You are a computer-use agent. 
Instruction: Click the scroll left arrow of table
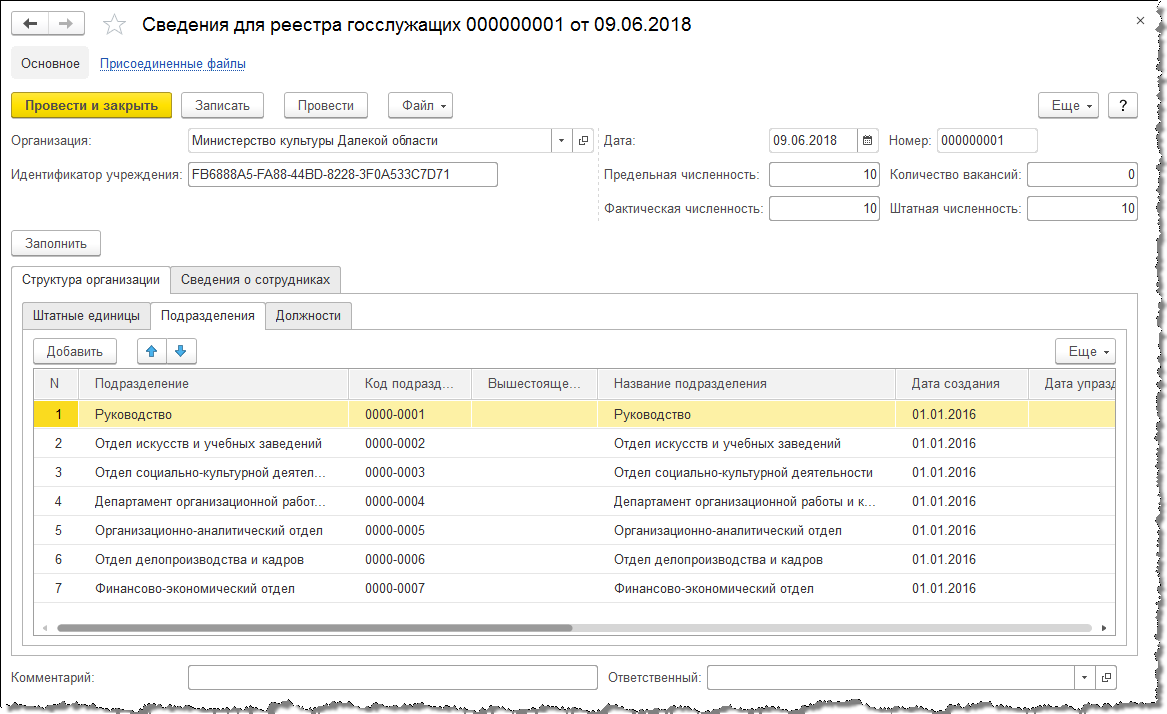click(45, 628)
